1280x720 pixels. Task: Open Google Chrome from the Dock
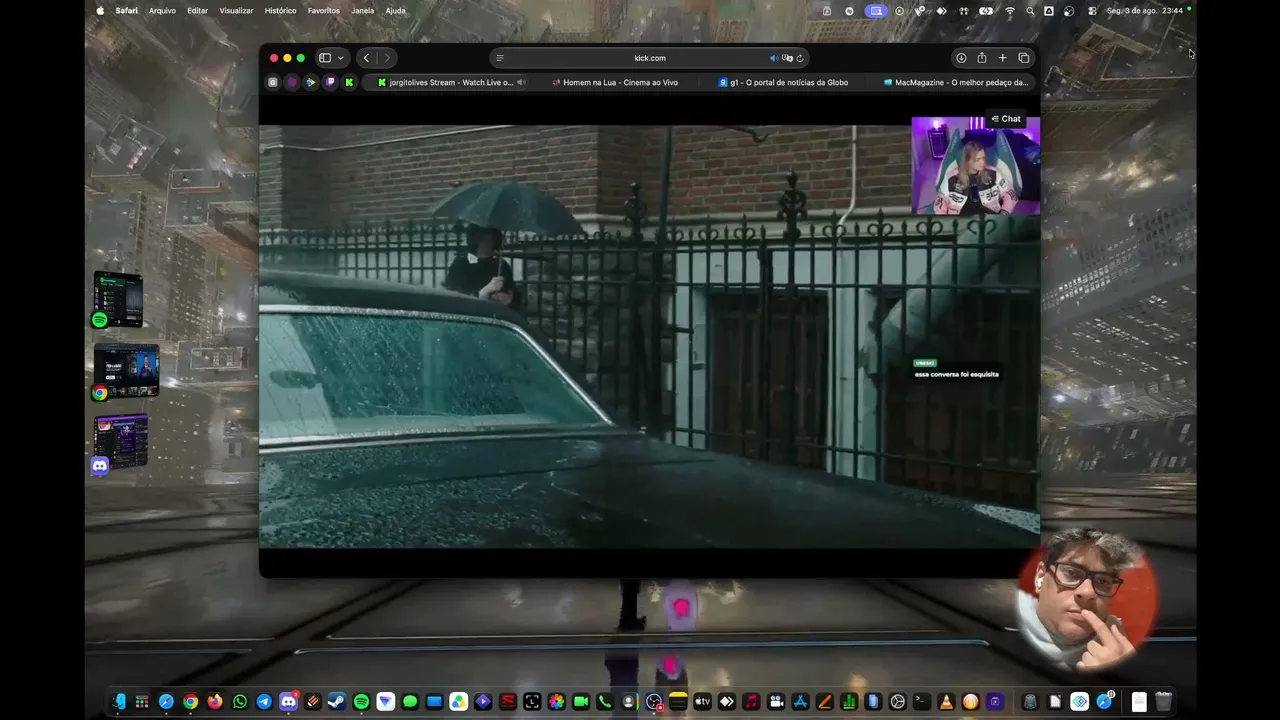(x=191, y=702)
